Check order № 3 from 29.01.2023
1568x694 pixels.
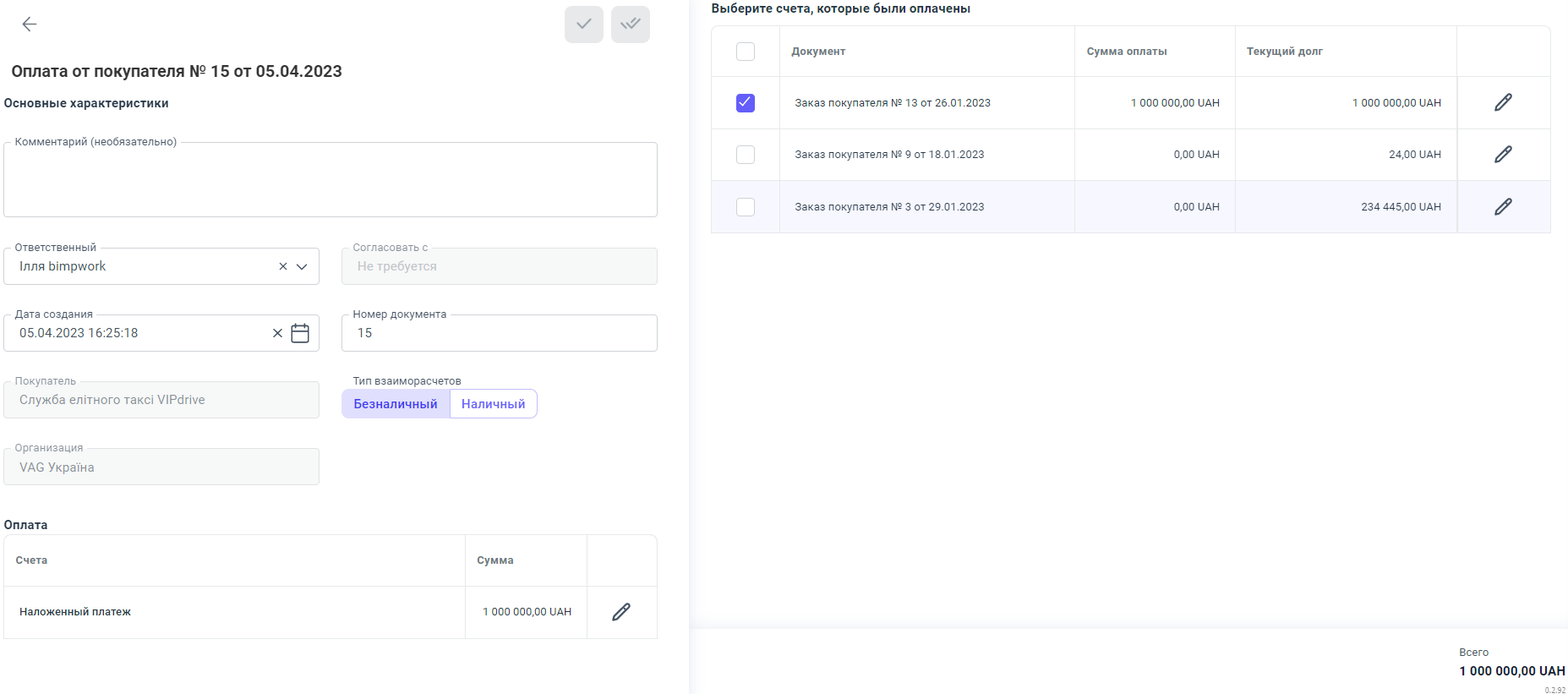point(746,207)
